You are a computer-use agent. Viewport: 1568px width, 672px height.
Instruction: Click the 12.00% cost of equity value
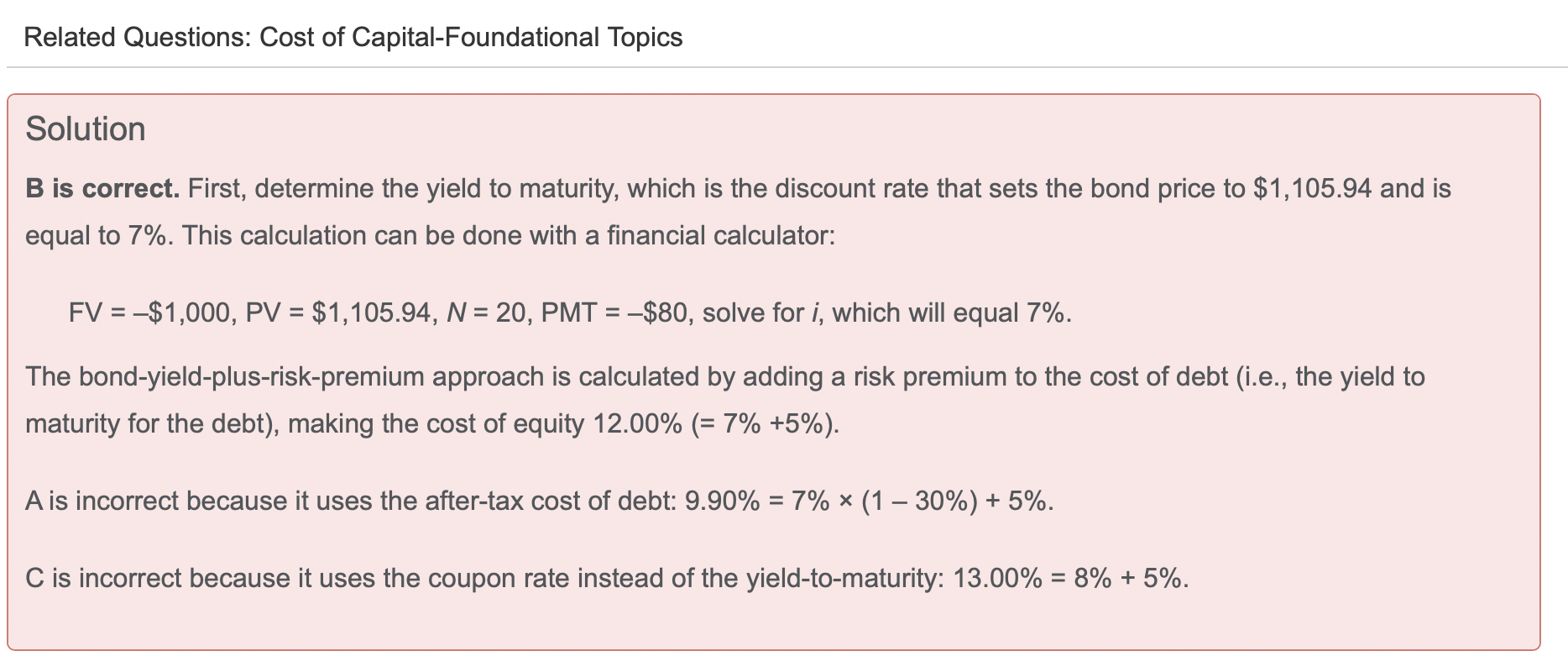click(x=637, y=423)
